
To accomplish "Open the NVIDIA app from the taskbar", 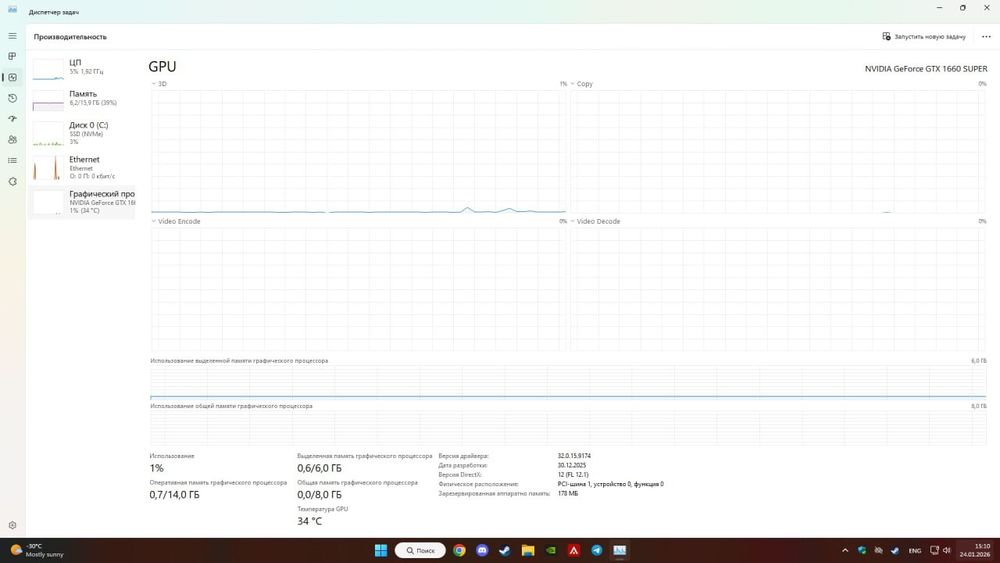I will point(550,550).
